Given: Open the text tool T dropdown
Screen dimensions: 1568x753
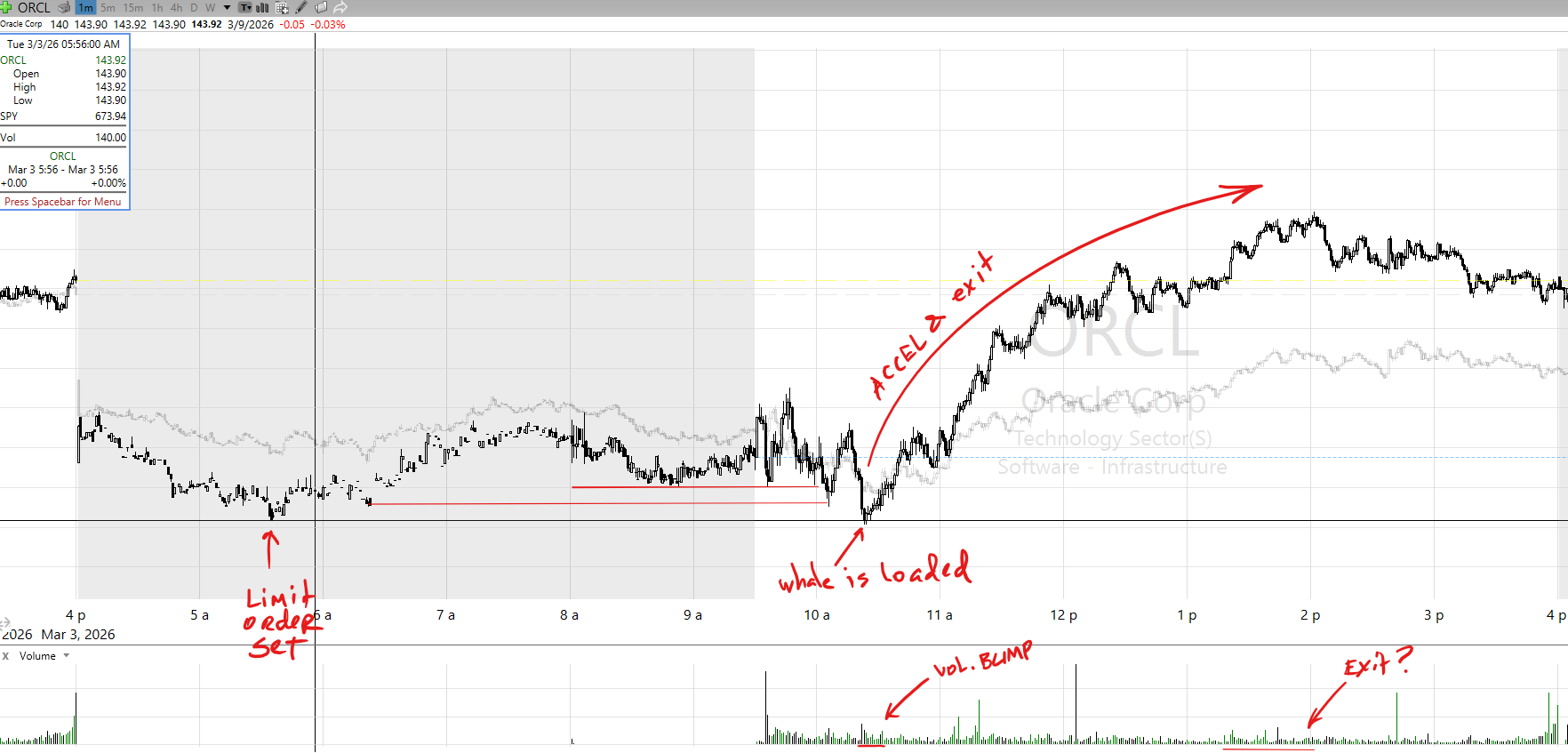Looking at the screenshot, I should pyautogui.click(x=245, y=7).
